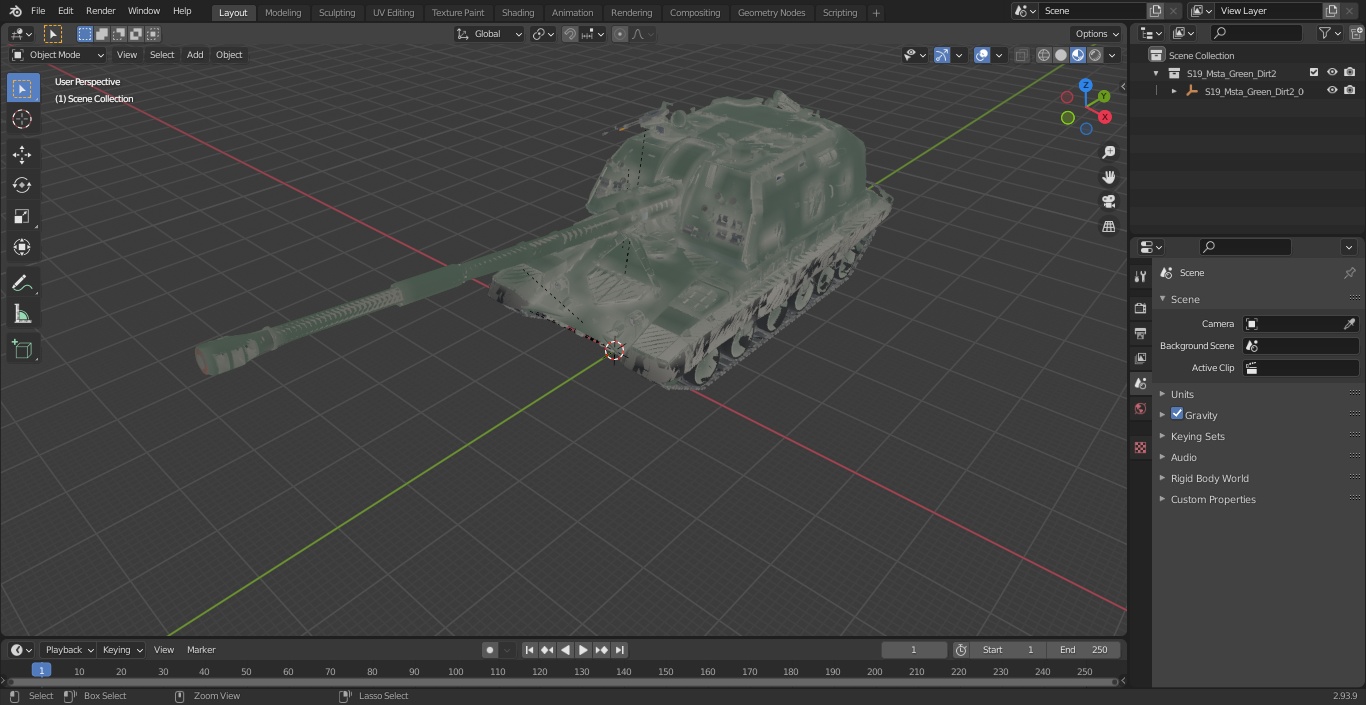
Task: Select the Transform tool
Action: click(22, 247)
